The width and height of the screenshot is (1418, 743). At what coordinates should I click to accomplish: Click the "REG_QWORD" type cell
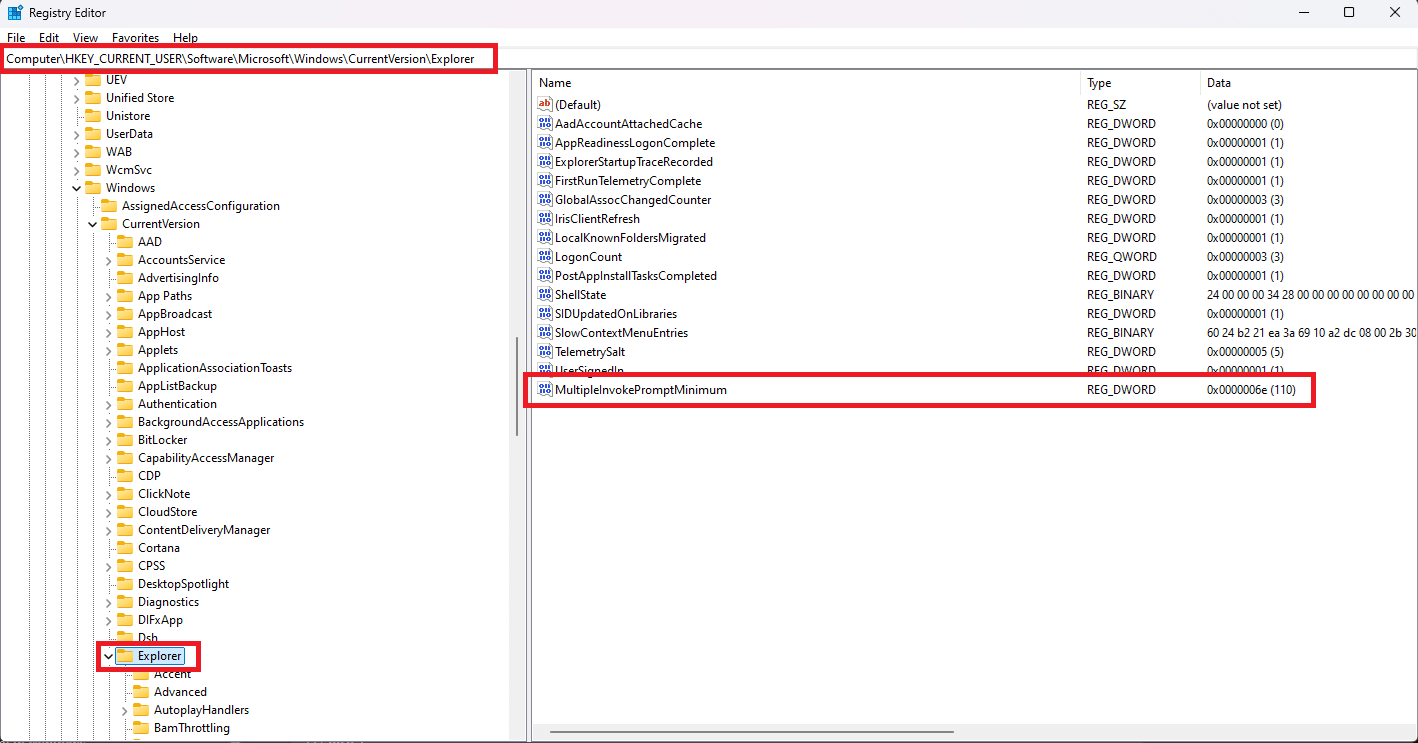click(1121, 257)
